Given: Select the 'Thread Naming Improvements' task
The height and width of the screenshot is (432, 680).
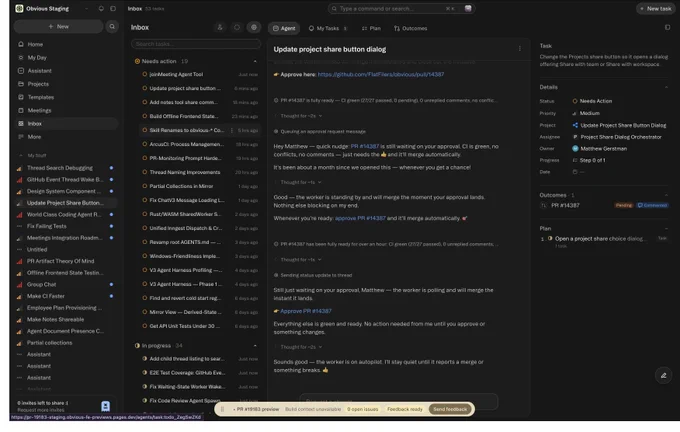Looking at the screenshot, I should pyautogui.click(x=200, y=172).
